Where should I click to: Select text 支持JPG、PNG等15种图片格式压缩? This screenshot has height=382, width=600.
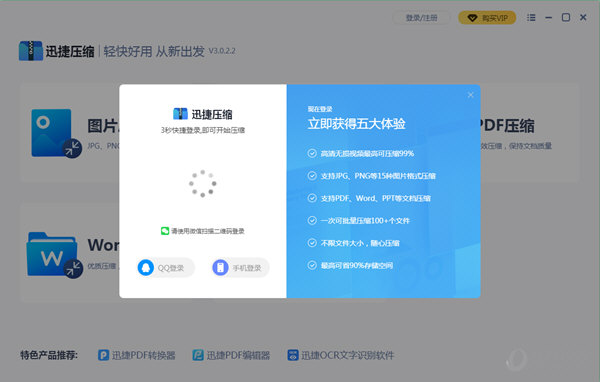pyautogui.click(x=378, y=176)
